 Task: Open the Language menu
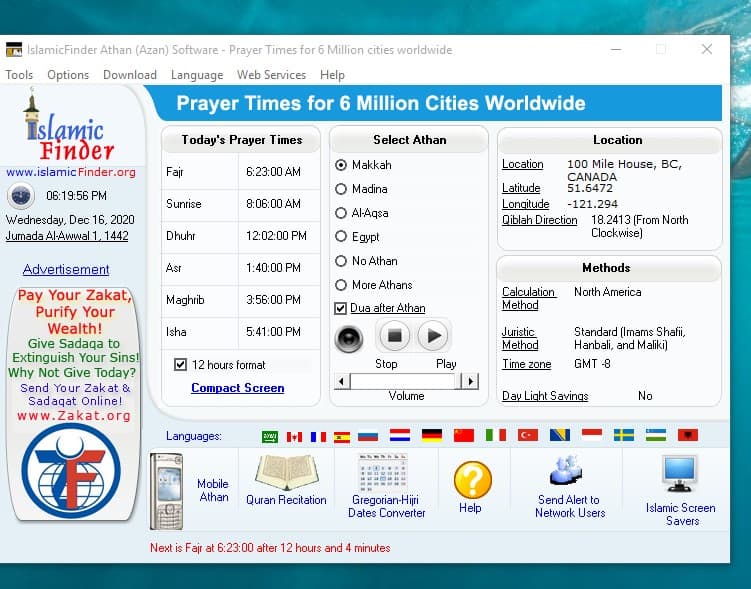click(x=197, y=75)
